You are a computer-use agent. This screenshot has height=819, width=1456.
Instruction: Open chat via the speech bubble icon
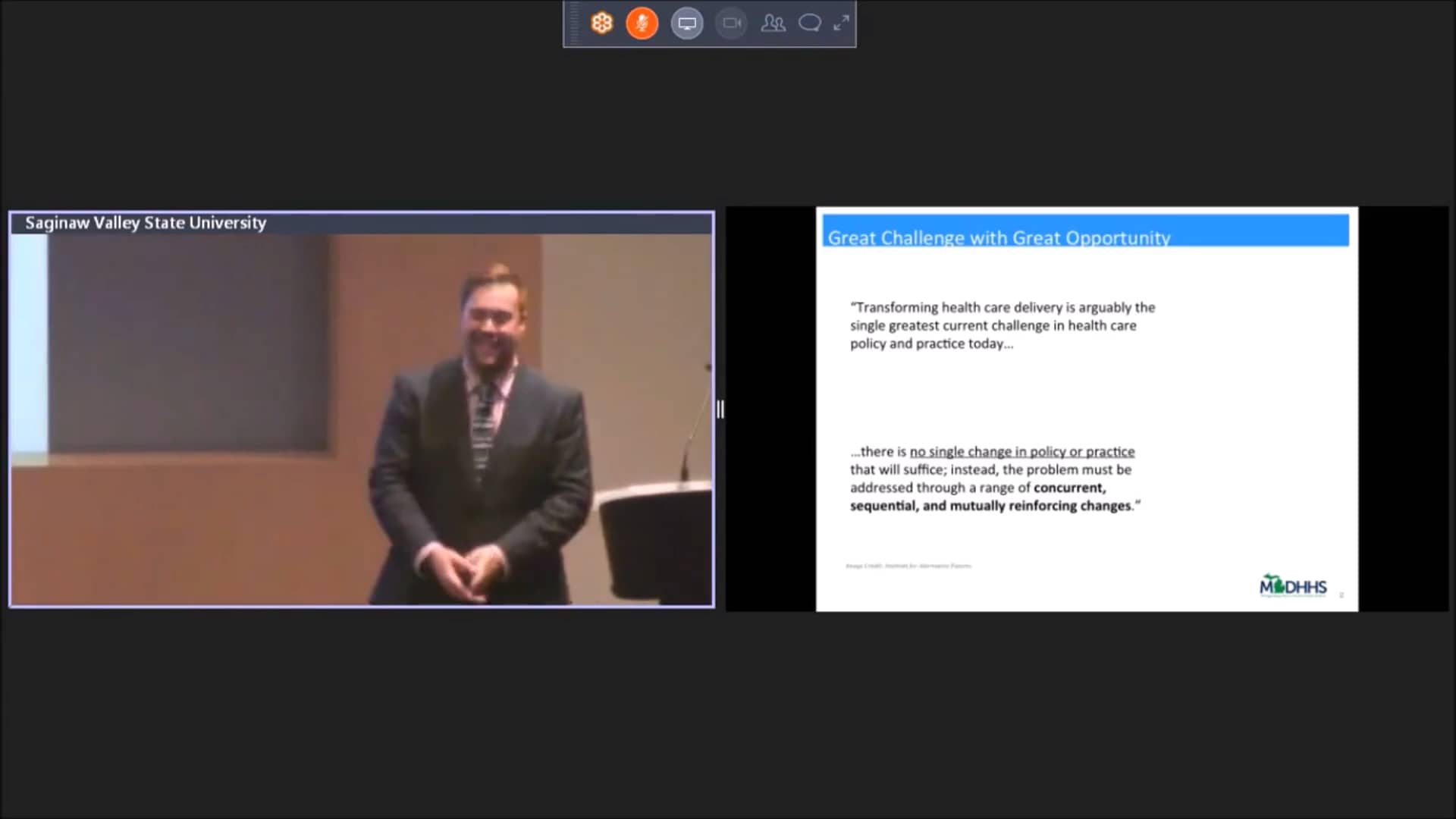click(809, 23)
